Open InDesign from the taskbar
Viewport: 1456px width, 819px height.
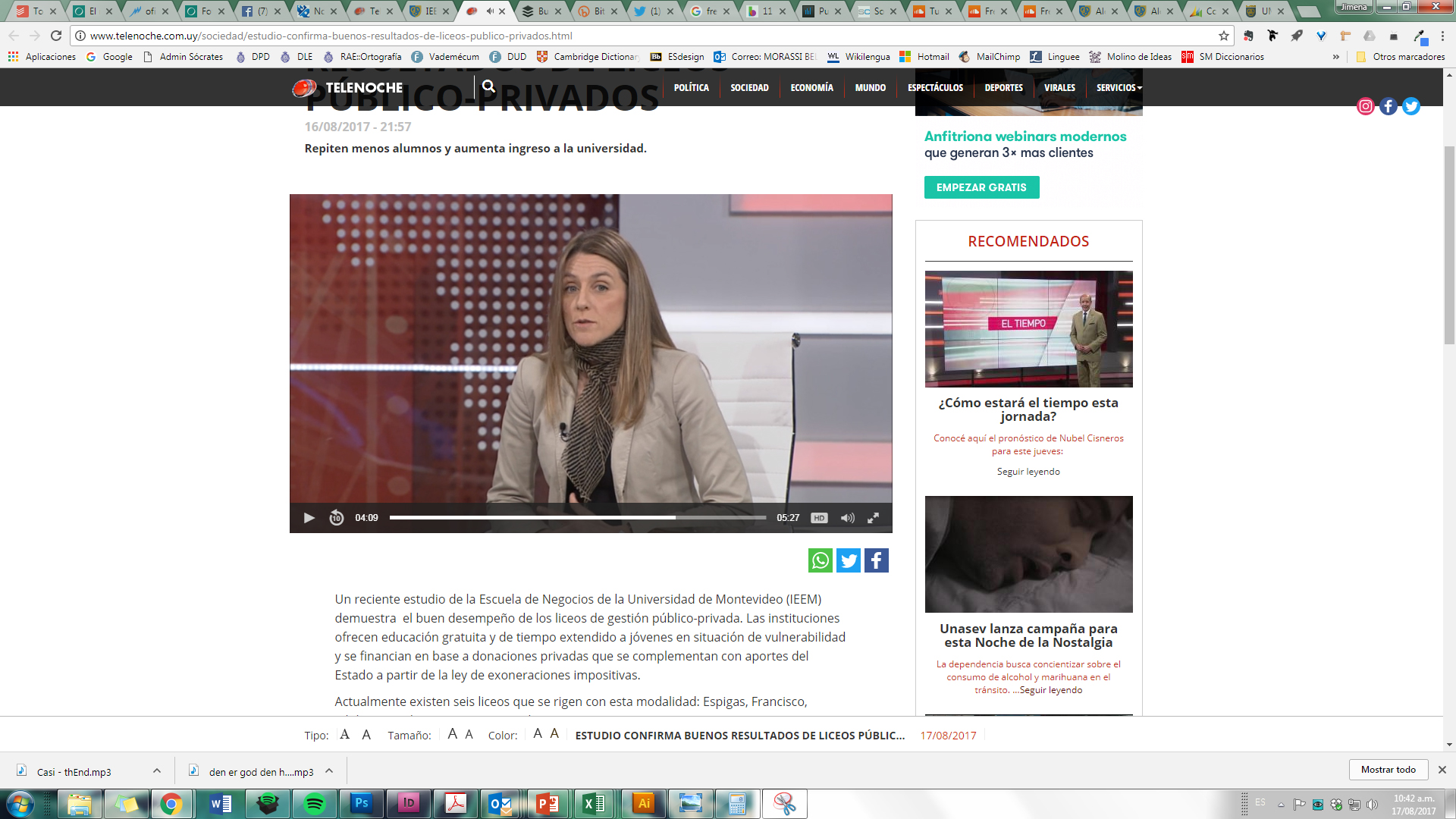click(409, 804)
